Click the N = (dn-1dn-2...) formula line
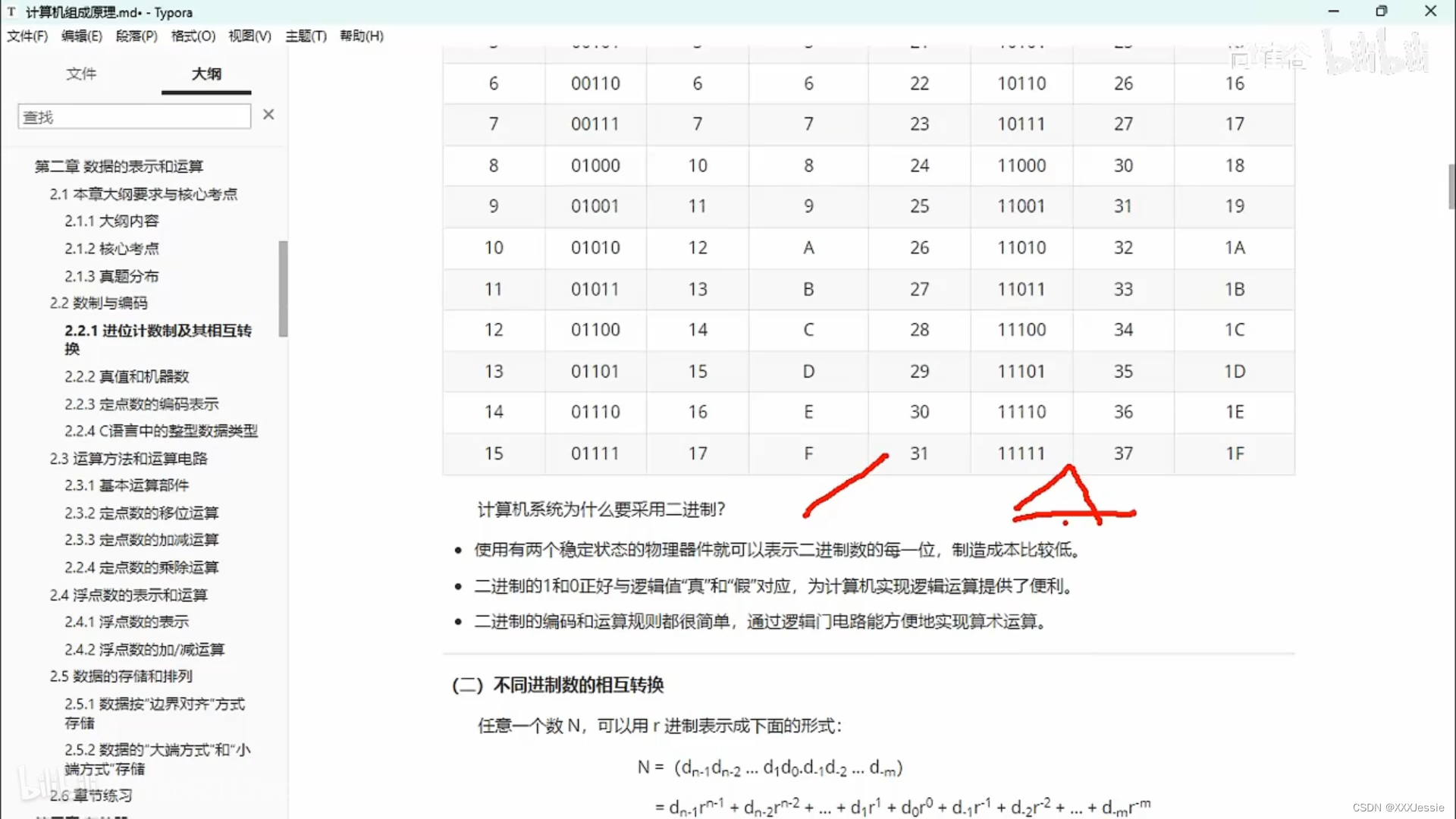The width and height of the screenshot is (1456, 819). (x=770, y=767)
